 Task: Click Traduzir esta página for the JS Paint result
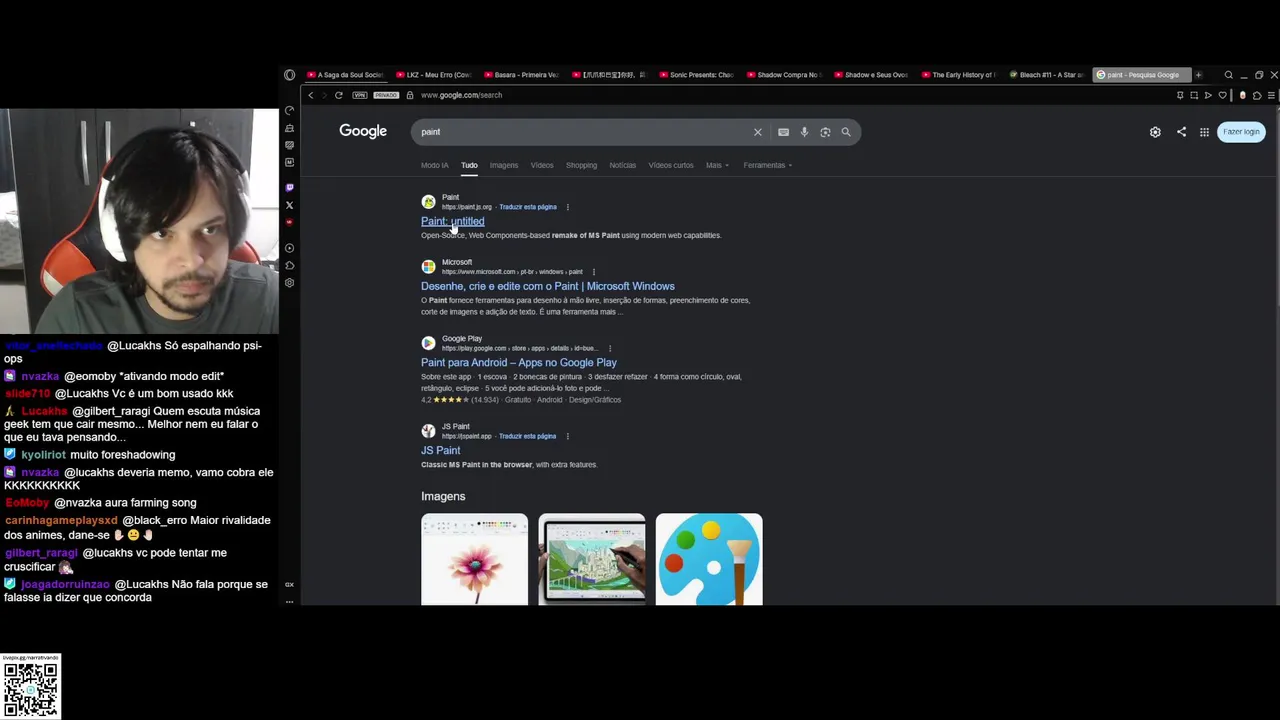click(528, 436)
